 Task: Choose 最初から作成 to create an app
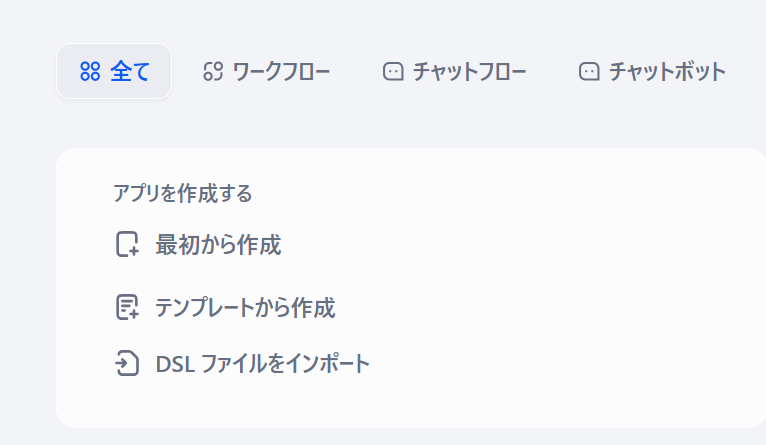click(218, 245)
